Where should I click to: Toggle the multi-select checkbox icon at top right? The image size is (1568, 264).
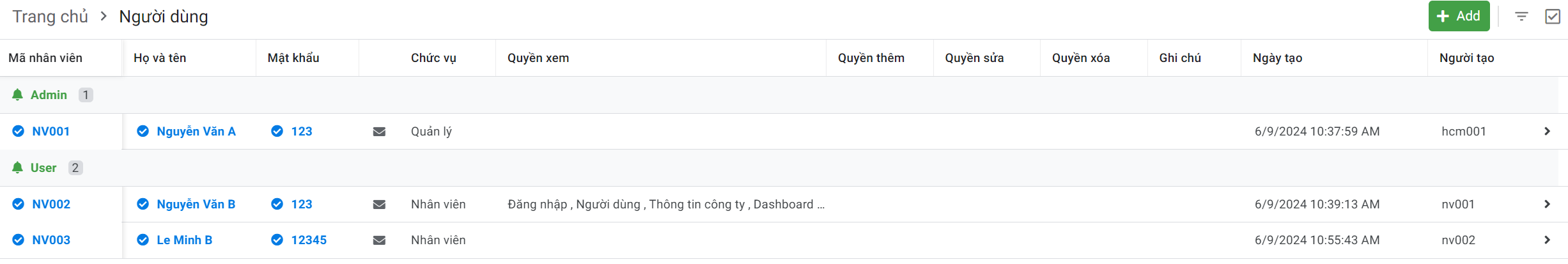pos(1553,17)
